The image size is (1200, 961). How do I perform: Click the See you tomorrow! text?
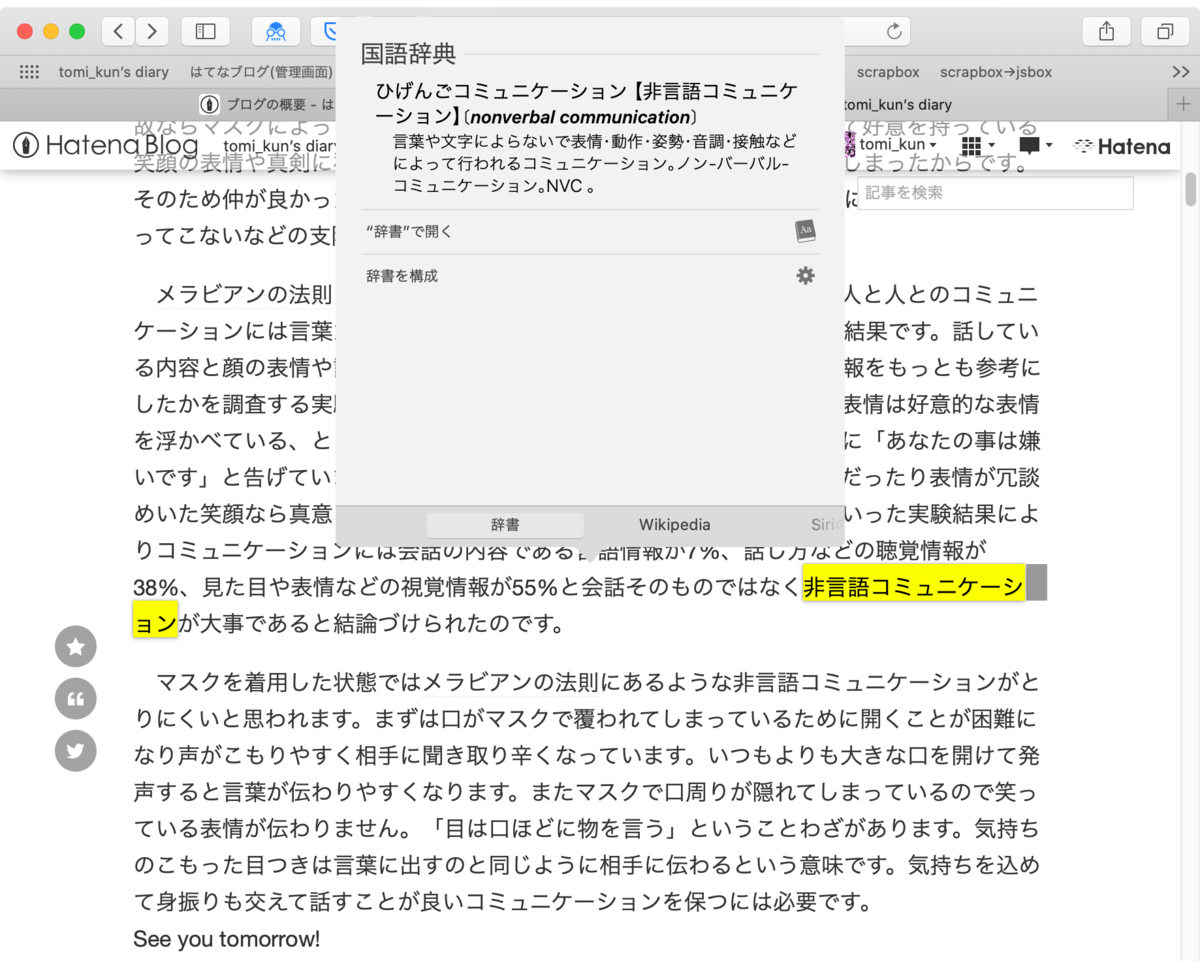pyautogui.click(x=227, y=940)
